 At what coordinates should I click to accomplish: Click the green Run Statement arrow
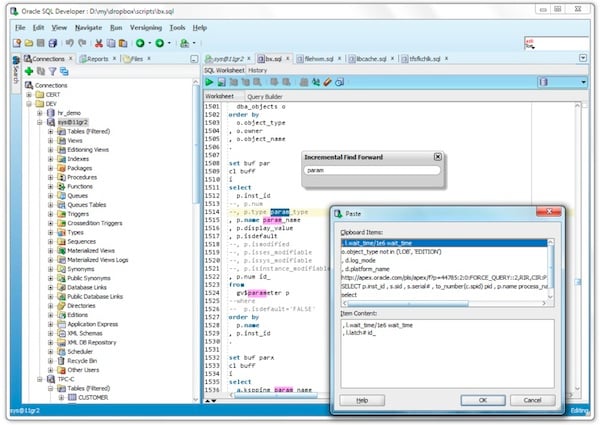click(208, 82)
